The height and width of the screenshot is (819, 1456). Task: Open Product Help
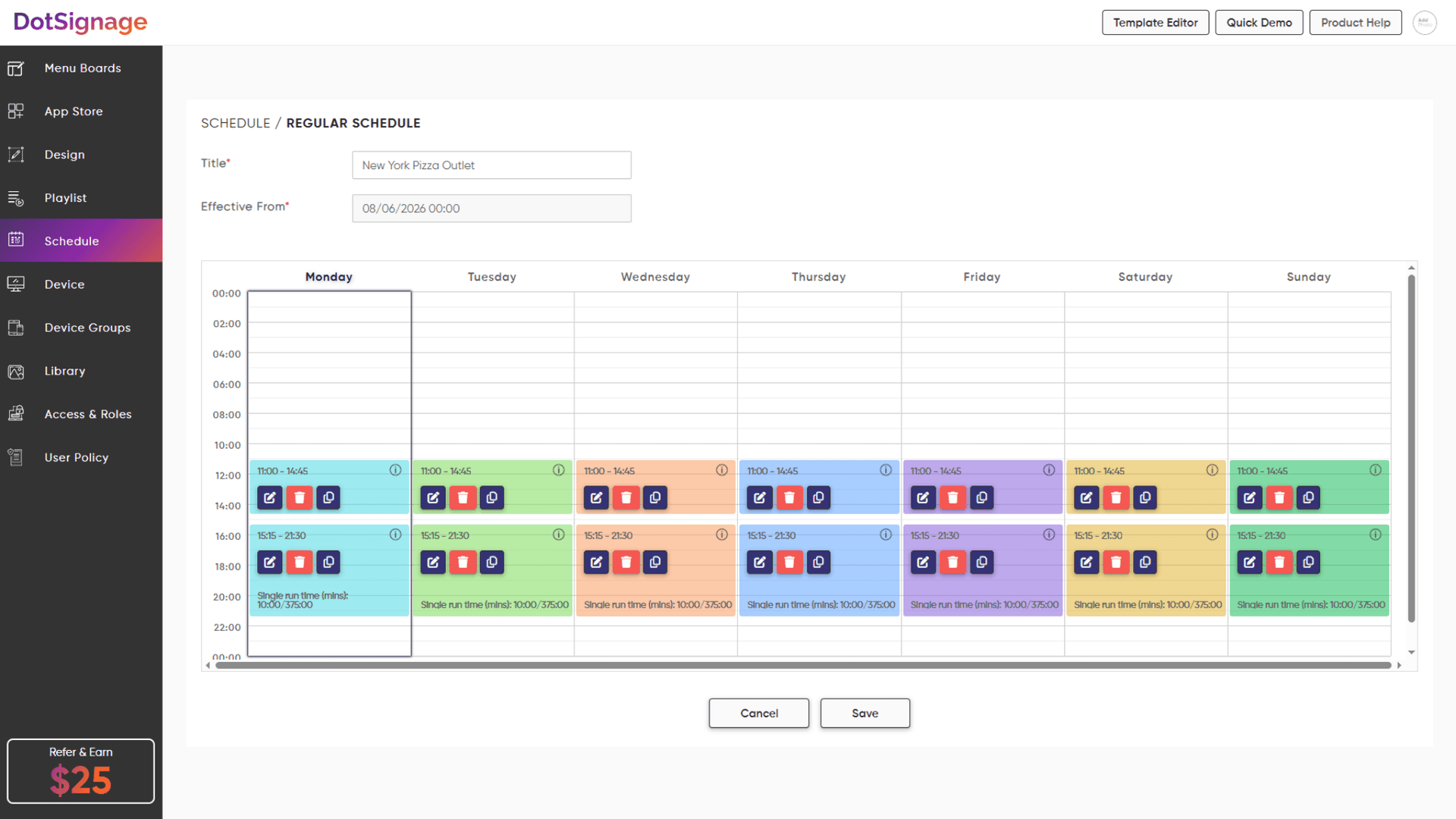click(x=1355, y=23)
